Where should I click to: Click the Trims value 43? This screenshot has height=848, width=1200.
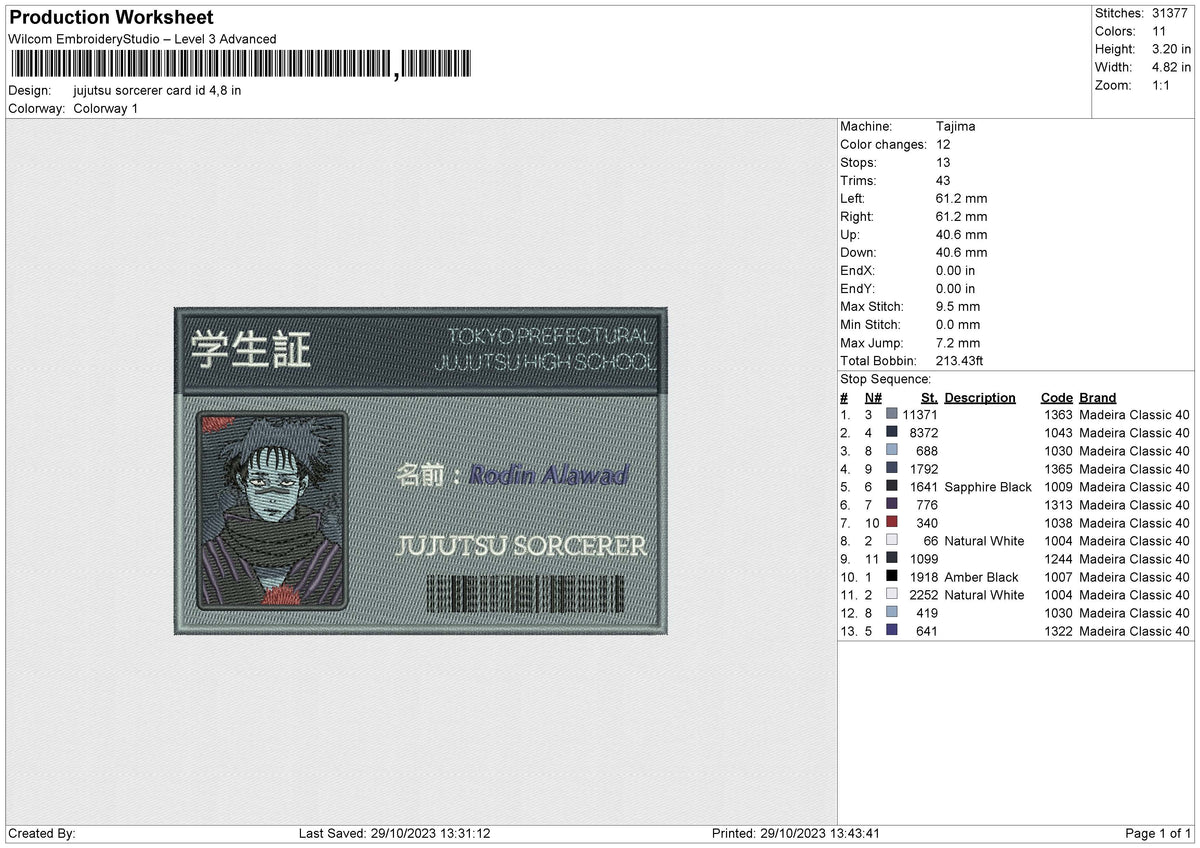[x=943, y=181]
